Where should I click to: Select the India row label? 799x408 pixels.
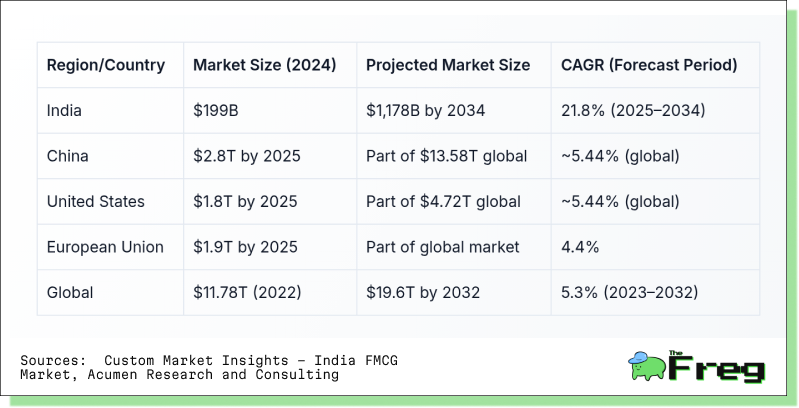pos(64,111)
